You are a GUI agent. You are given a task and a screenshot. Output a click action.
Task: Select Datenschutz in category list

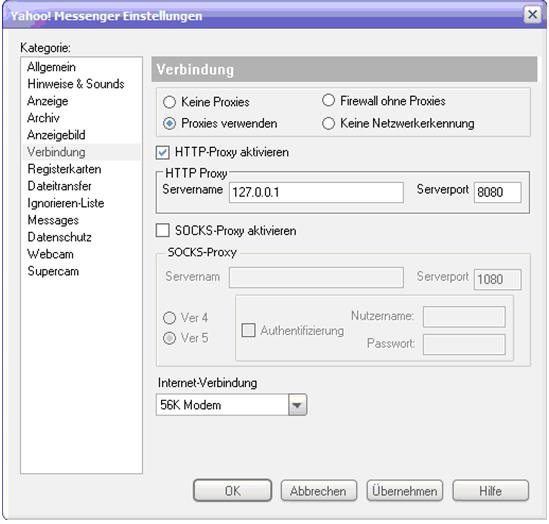point(59,237)
